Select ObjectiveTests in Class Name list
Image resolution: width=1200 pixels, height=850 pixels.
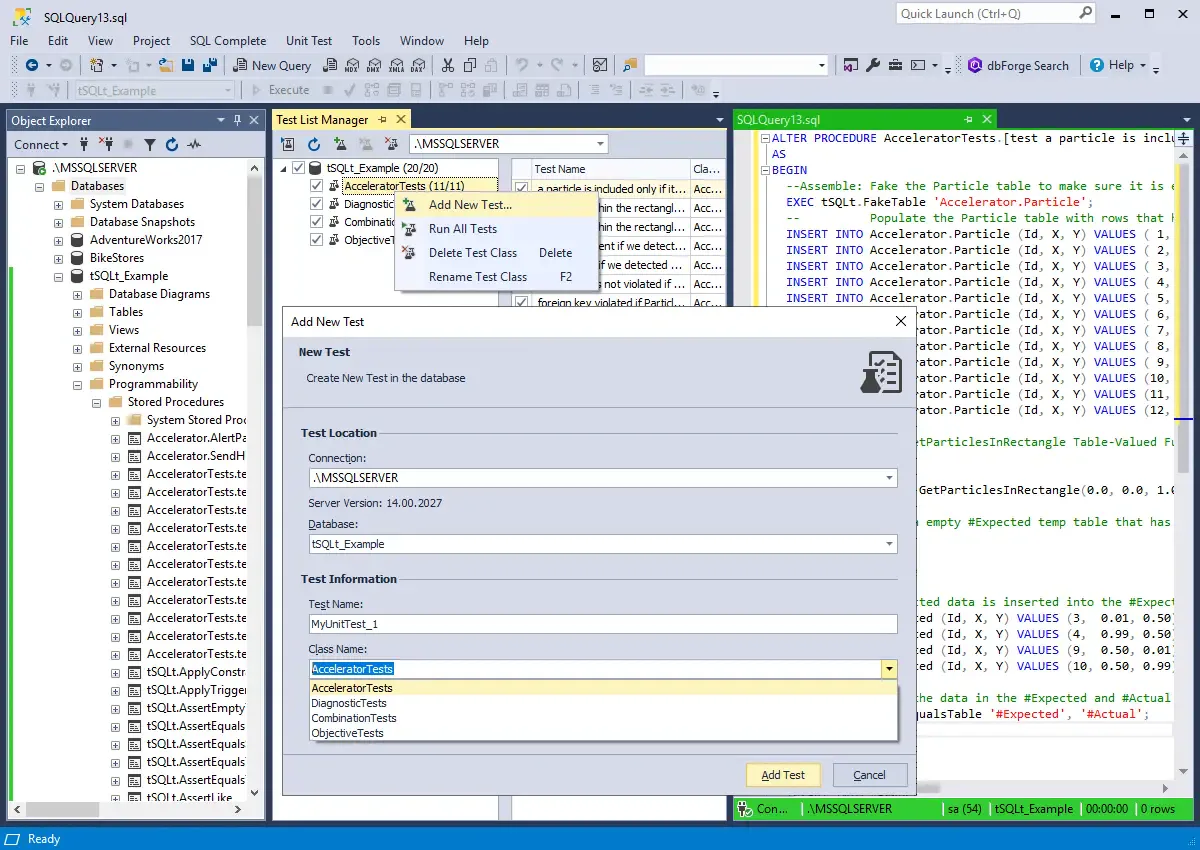tap(603, 733)
